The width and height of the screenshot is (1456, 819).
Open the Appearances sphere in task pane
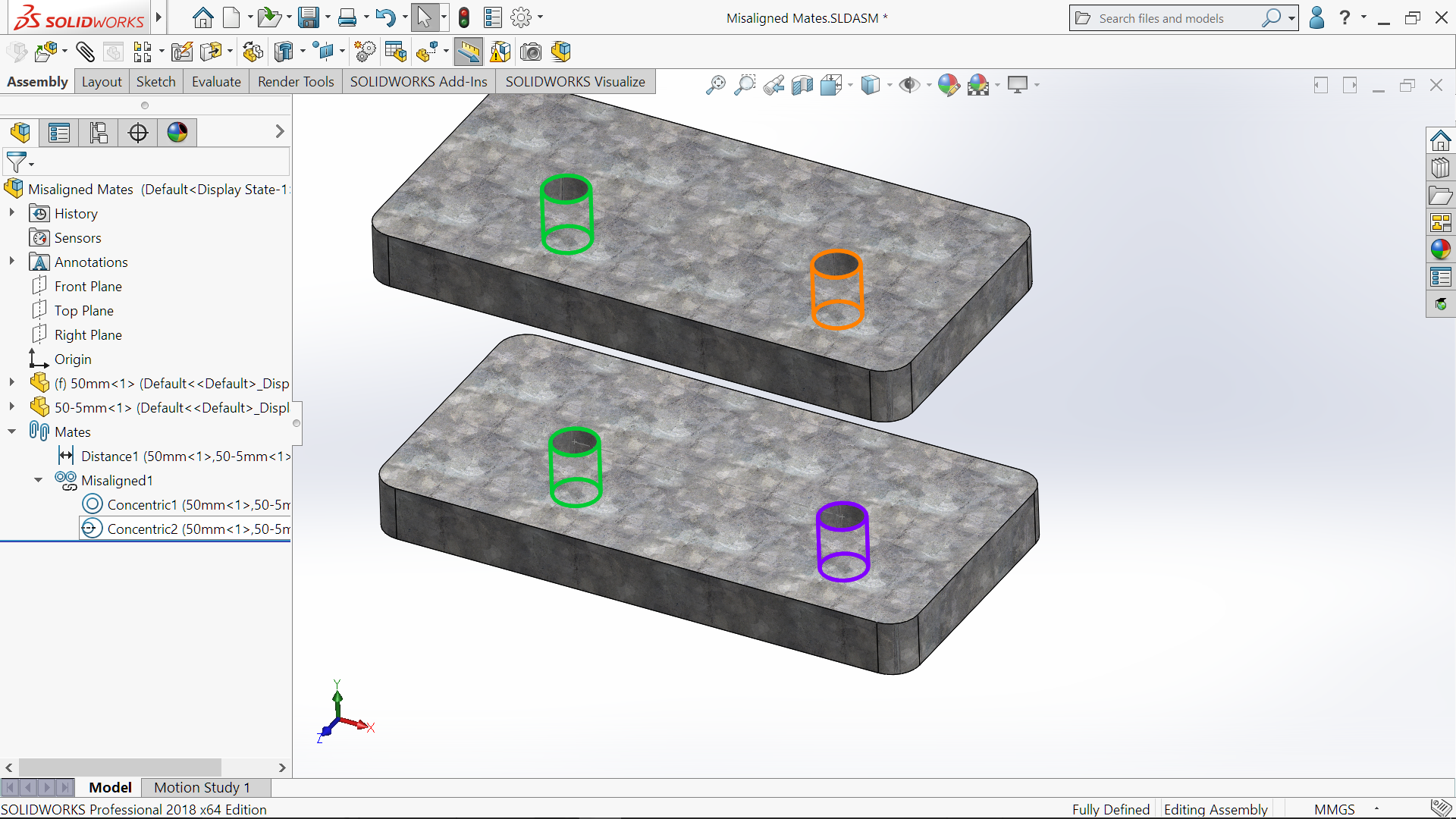click(x=1440, y=249)
